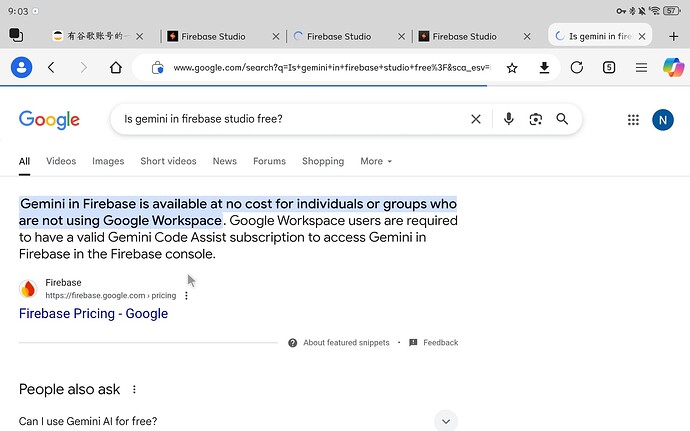Open People also ask options menu
This screenshot has width=690, height=431.
pyautogui.click(x=134, y=389)
